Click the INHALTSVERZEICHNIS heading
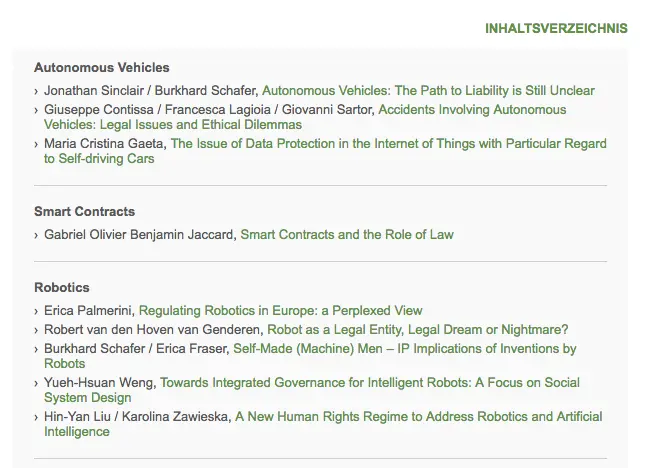This screenshot has height=468, width=650. [556, 29]
